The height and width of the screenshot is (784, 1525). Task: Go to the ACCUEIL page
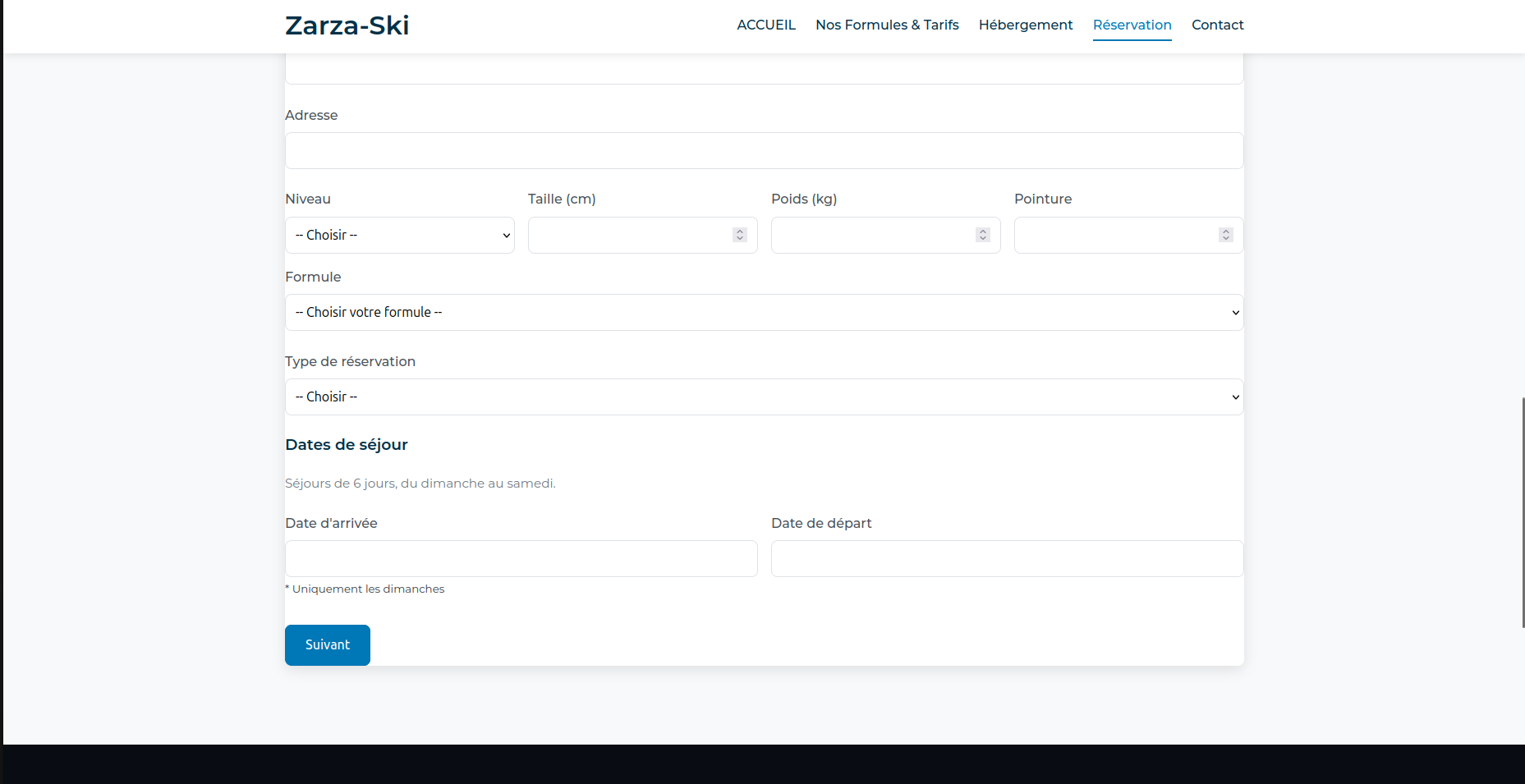click(x=765, y=25)
